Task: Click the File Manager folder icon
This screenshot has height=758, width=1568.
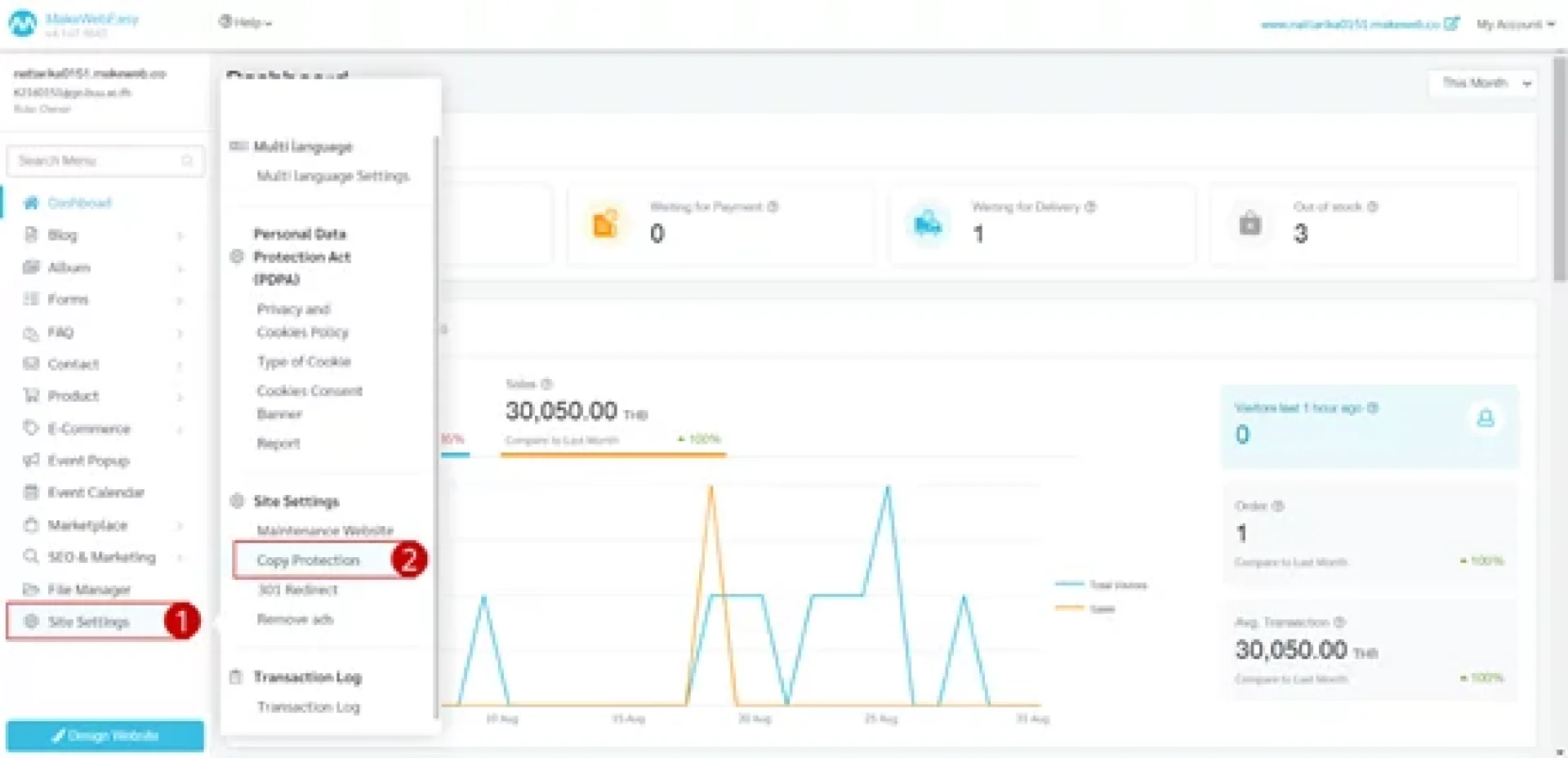Action: click(x=31, y=589)
